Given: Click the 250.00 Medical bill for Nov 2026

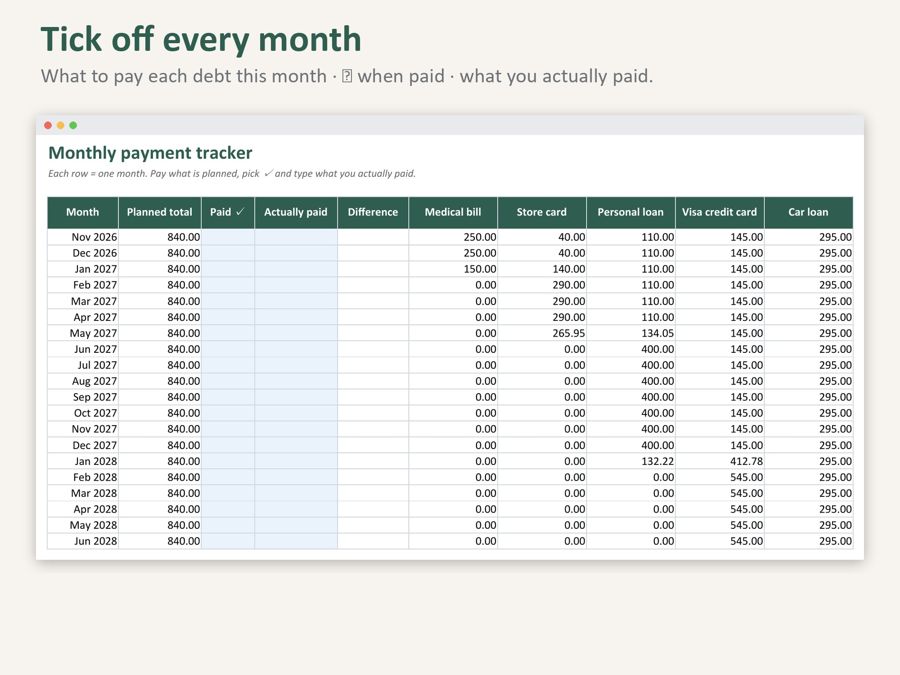Looking at the screenshot, I should 453,237.
